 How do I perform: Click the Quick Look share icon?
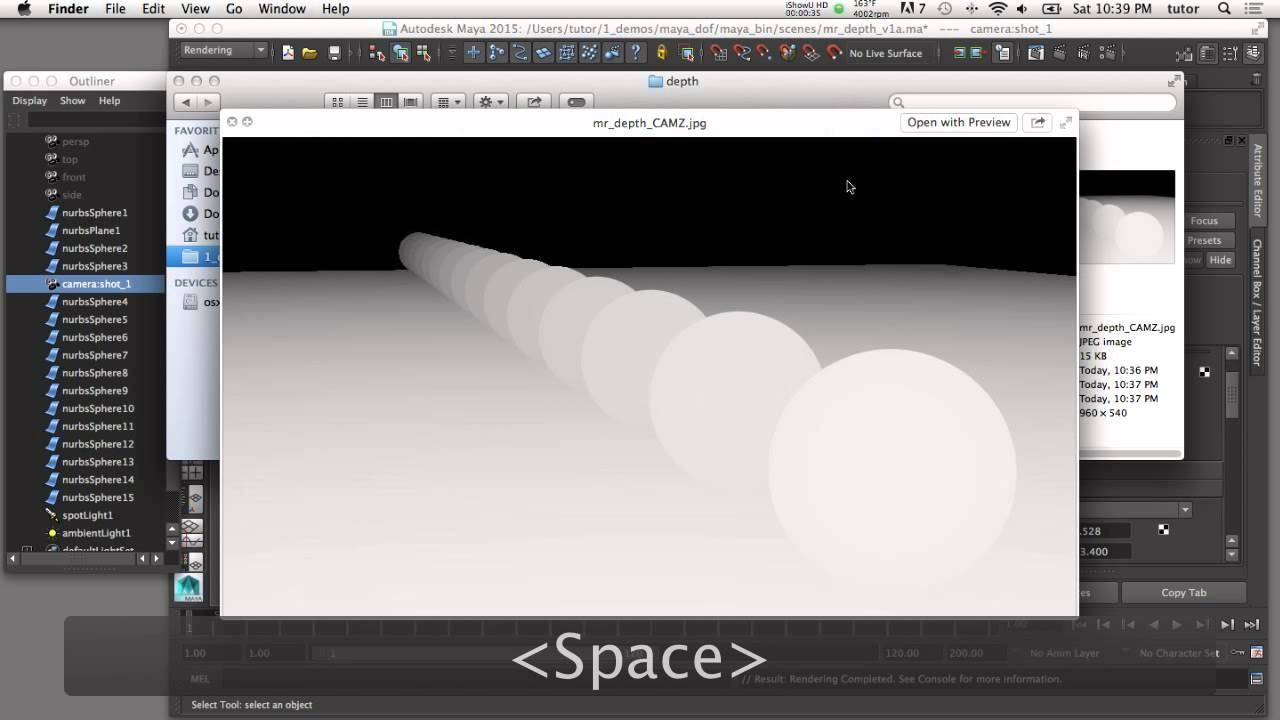pos(1038,122)
